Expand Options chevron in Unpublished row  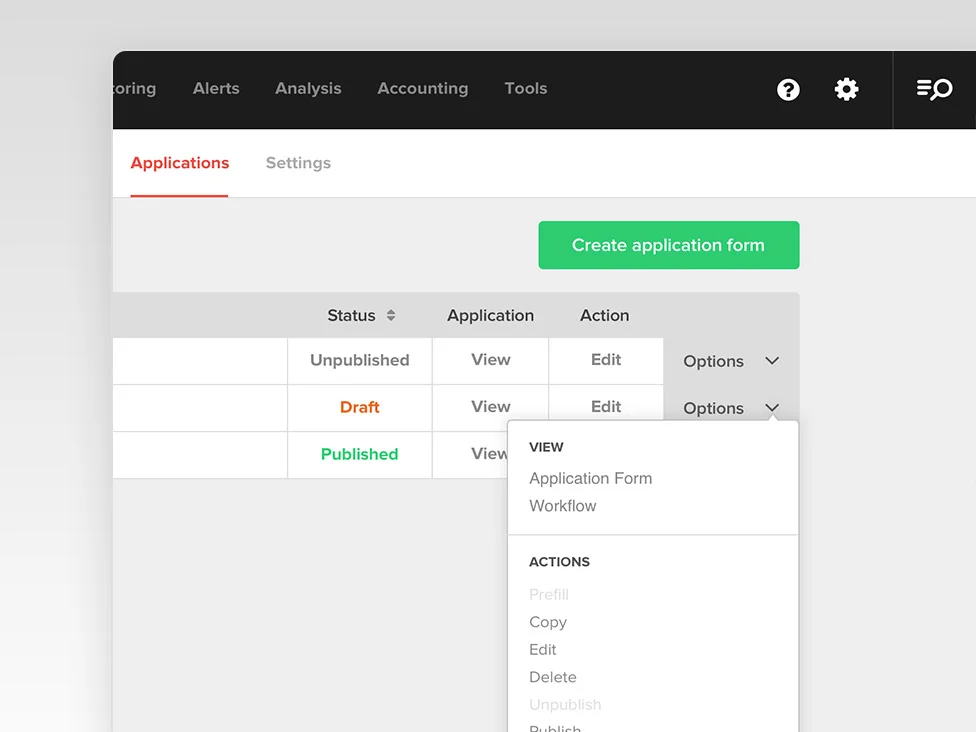tap(772, 361)
